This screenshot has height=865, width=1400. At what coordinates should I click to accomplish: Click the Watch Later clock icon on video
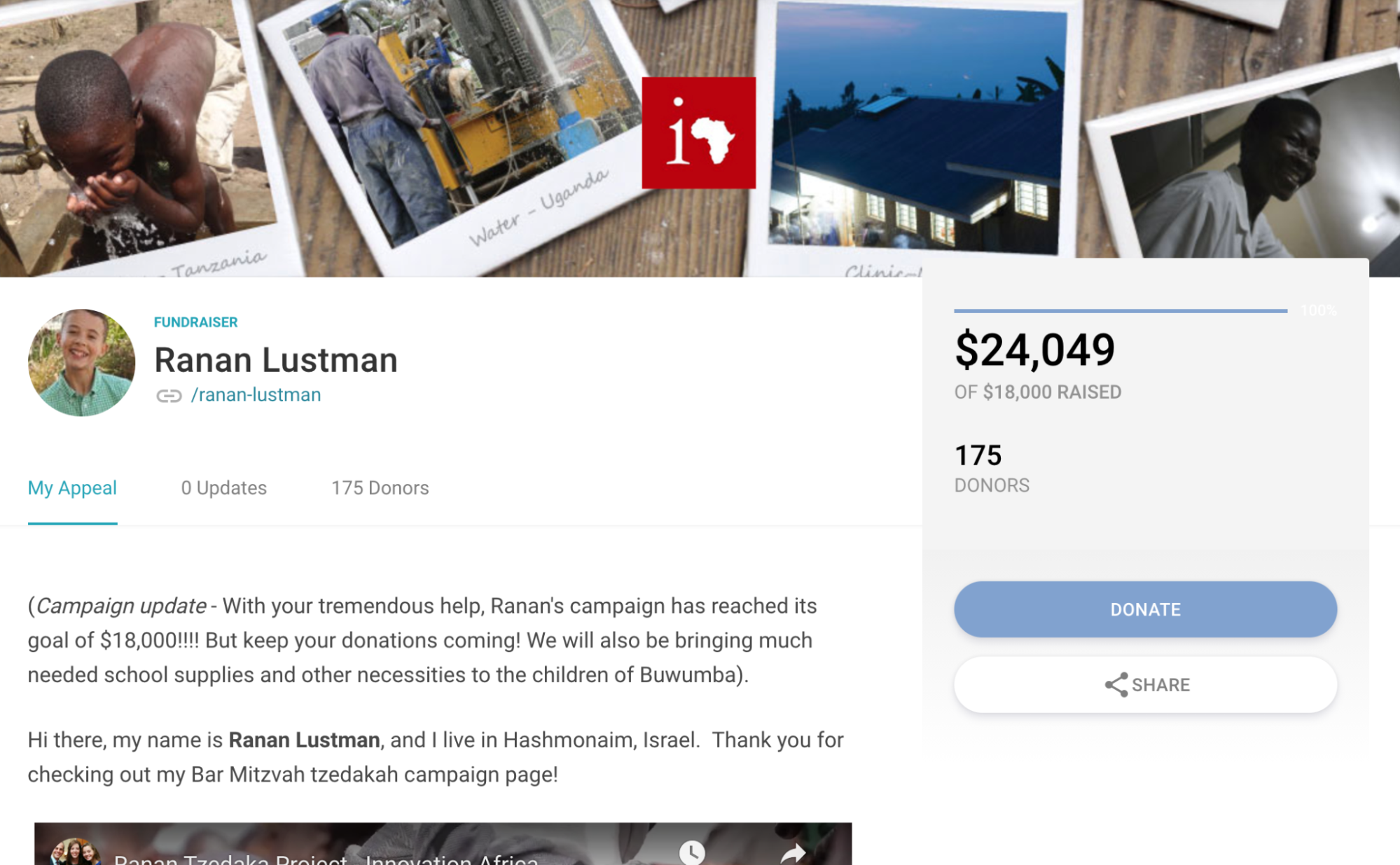click(x=691, y=852)
